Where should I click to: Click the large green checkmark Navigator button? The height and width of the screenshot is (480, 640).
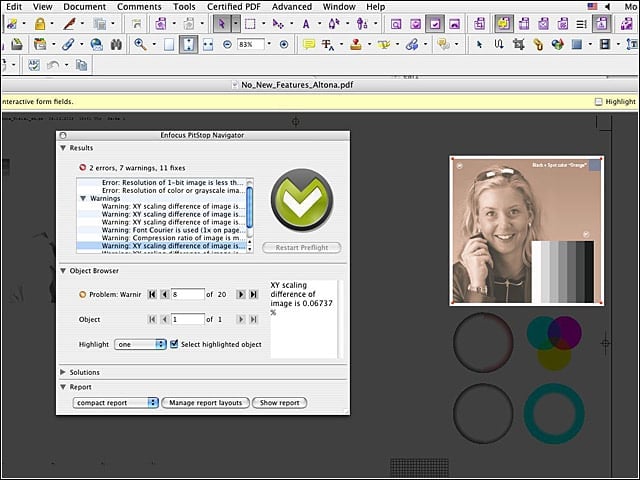[302, 200]
